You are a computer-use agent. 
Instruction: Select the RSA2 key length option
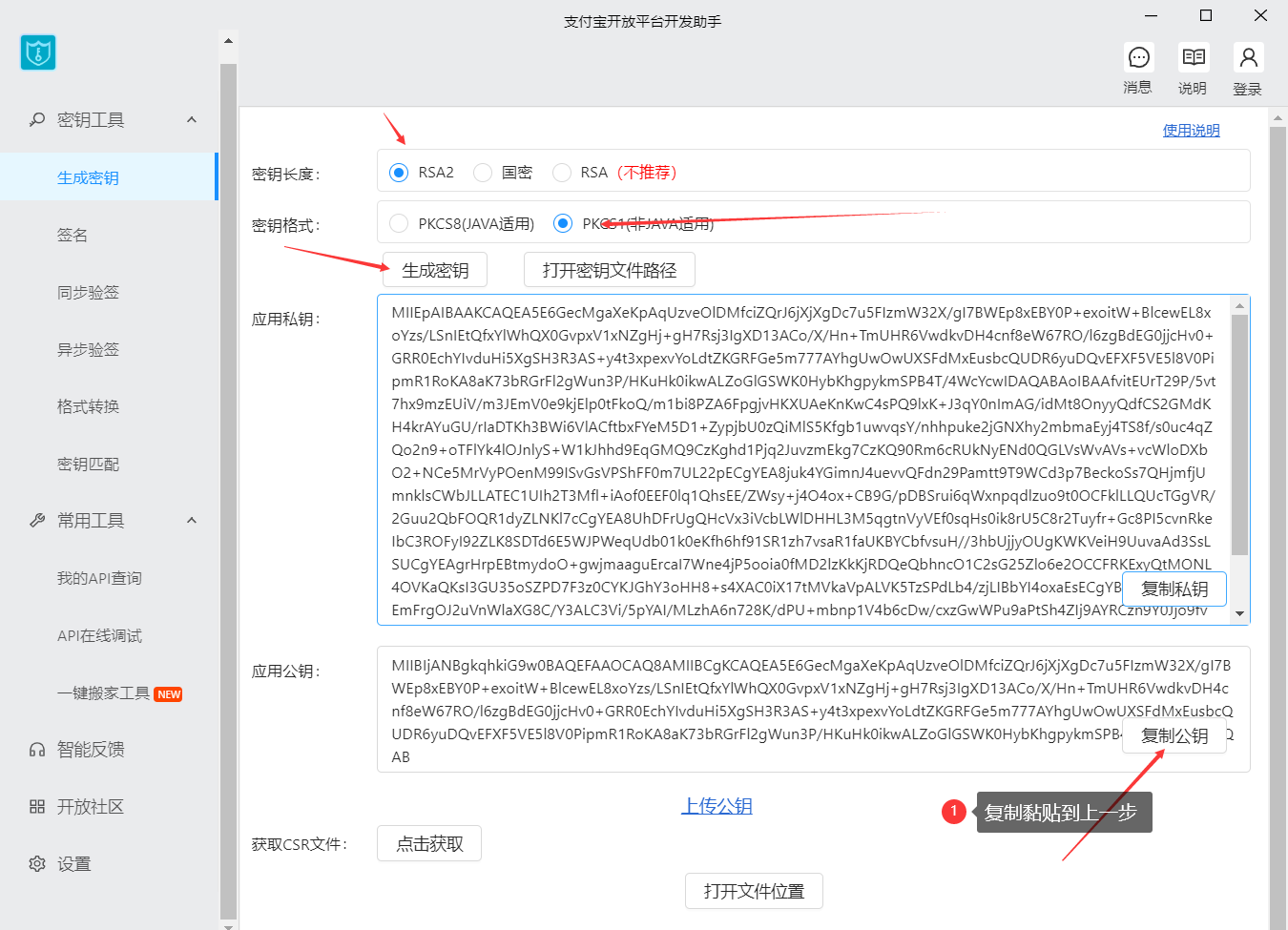pos(399,173)
